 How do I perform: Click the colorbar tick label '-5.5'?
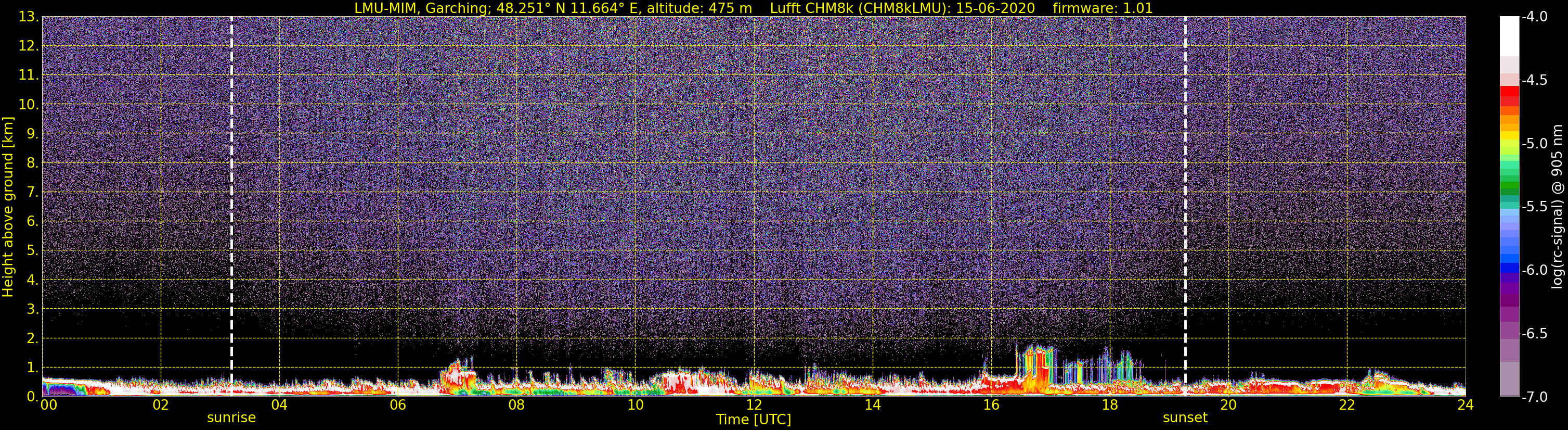point(1534,207)
